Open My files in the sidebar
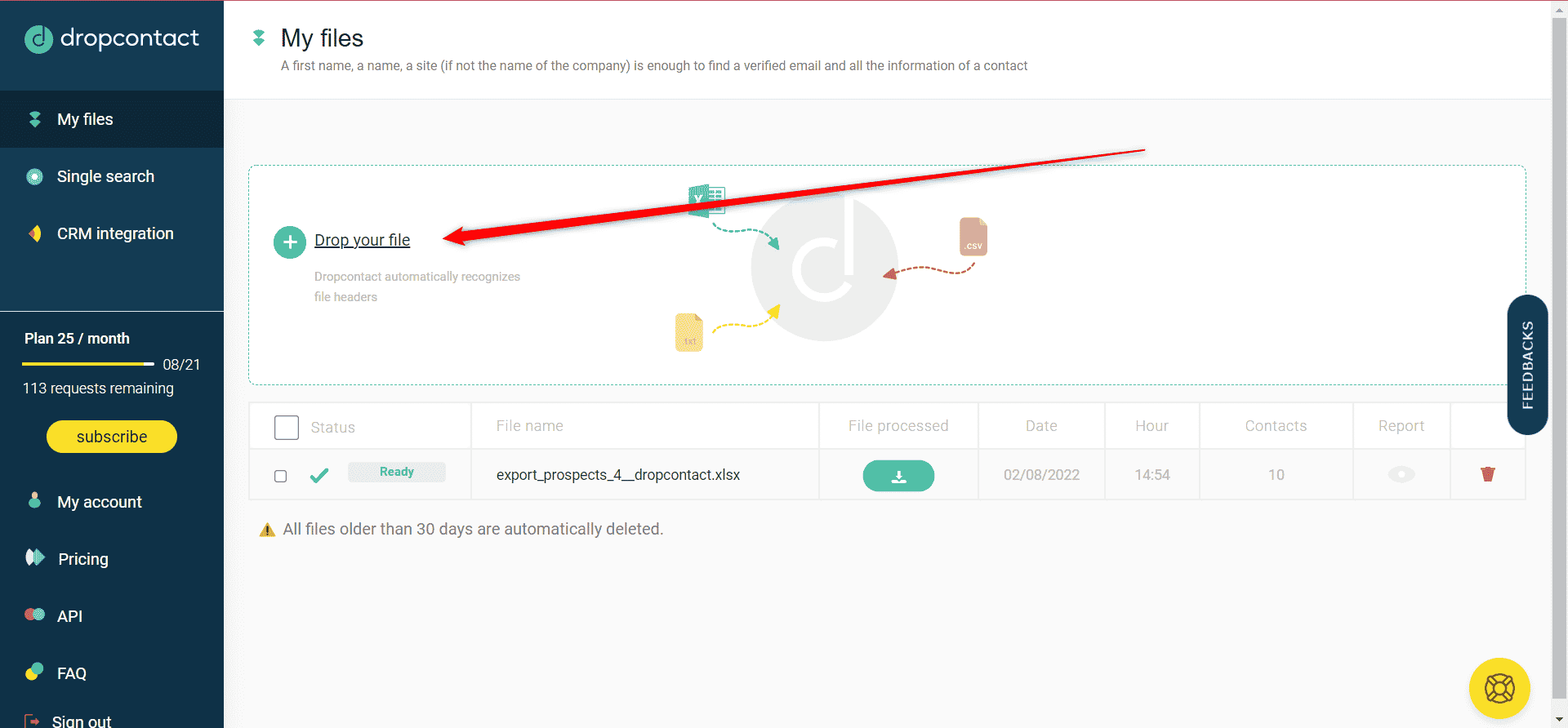The image size is (1568, 728). click(x=112, y=119)
